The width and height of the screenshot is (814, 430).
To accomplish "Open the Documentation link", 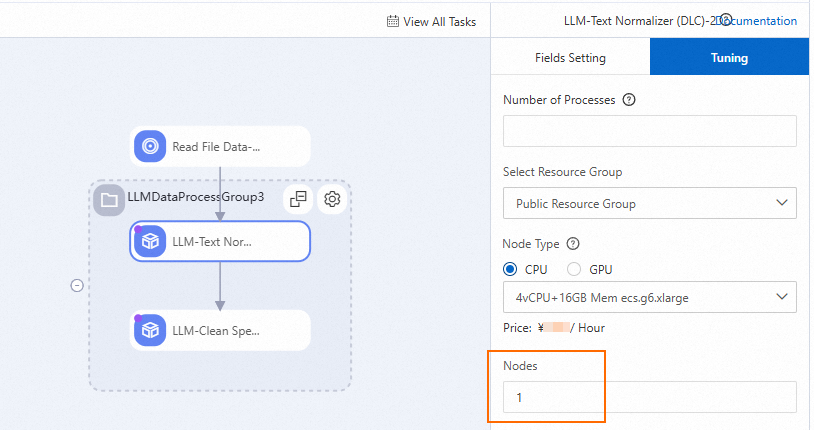I will (x=764, y=20).
